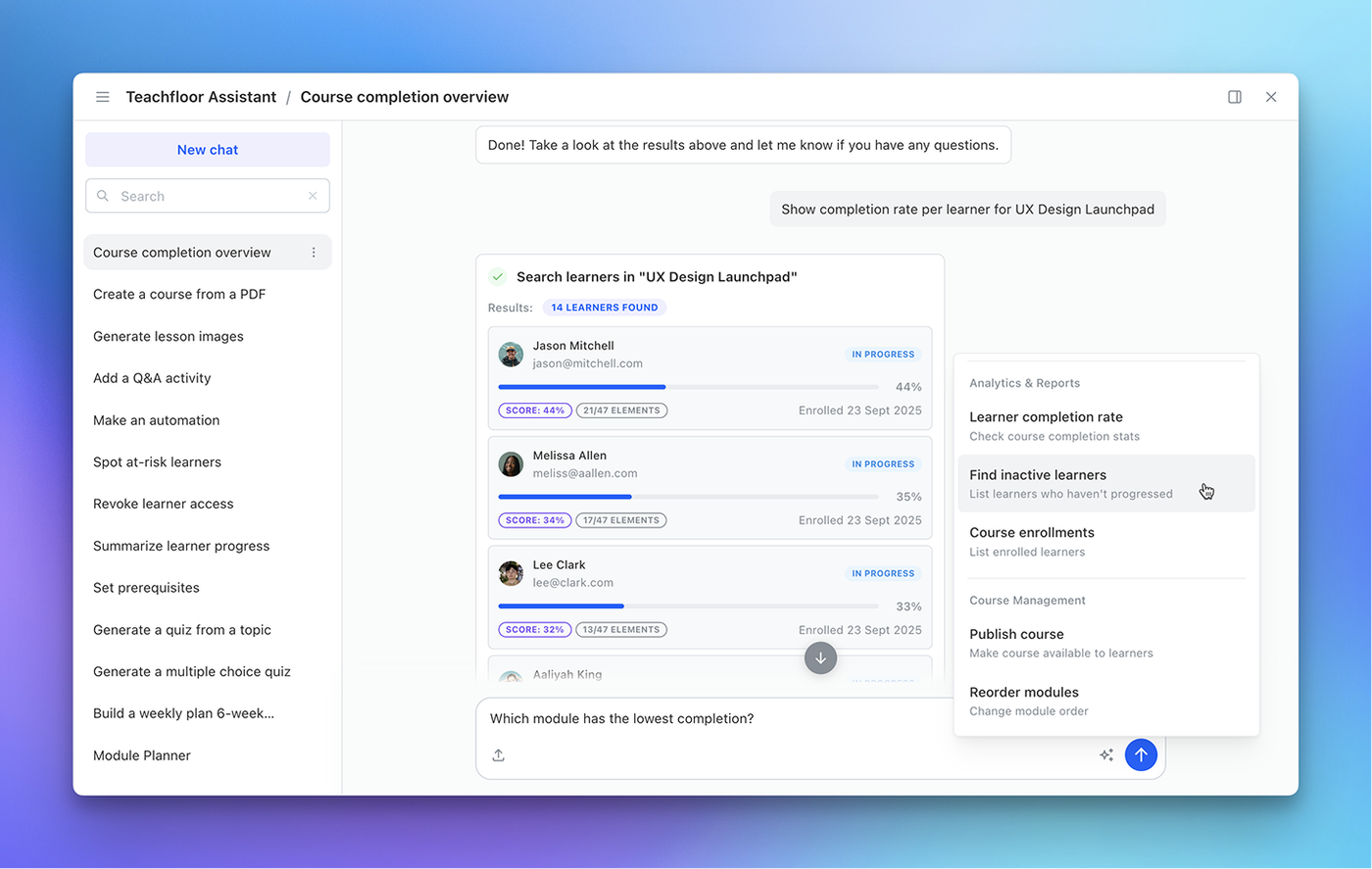Open the hamburger menu icon
The width and height of the screenshot is (1372, 869).
click(x=102, y=97)
